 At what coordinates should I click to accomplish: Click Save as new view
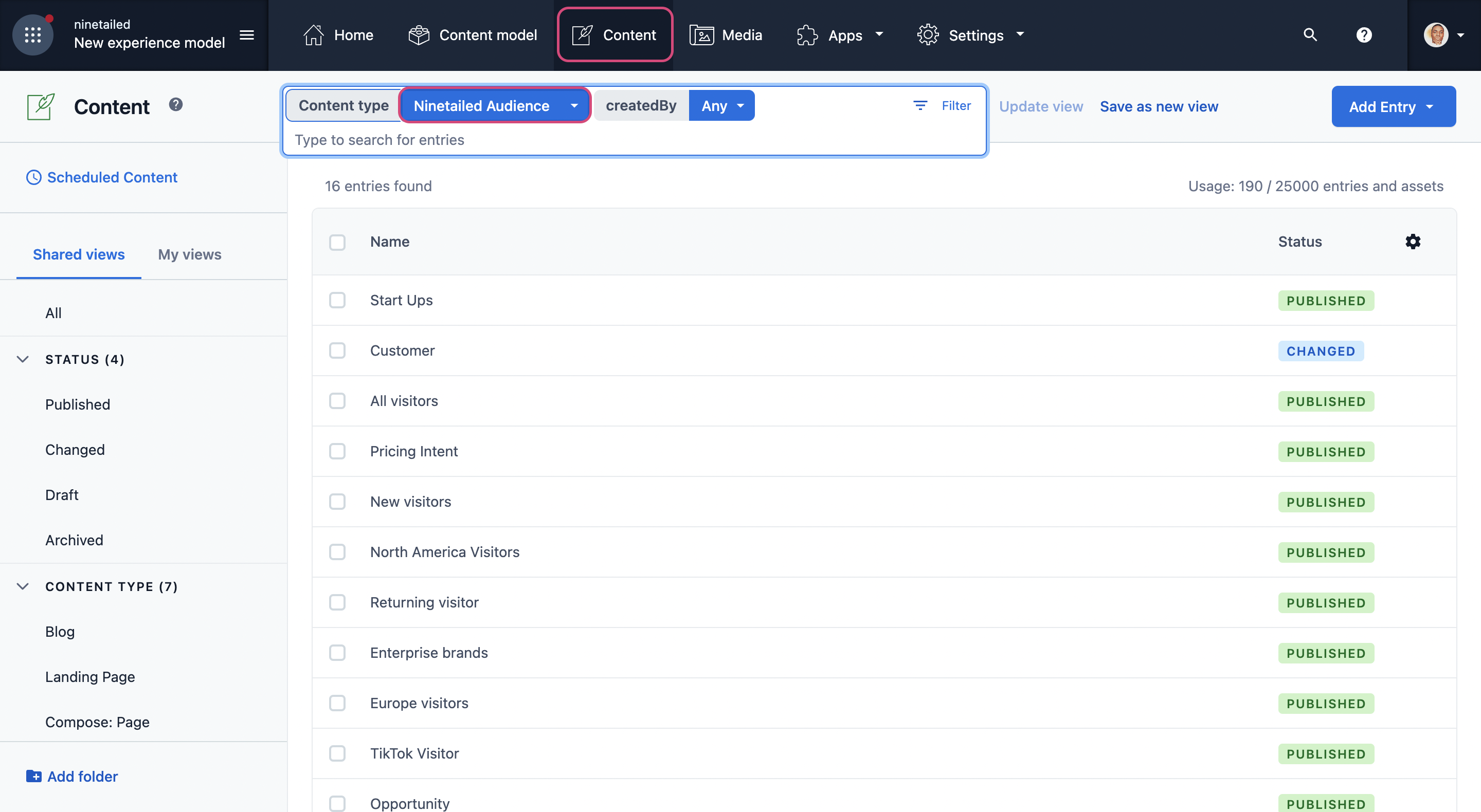click(x=1159, y=106)
